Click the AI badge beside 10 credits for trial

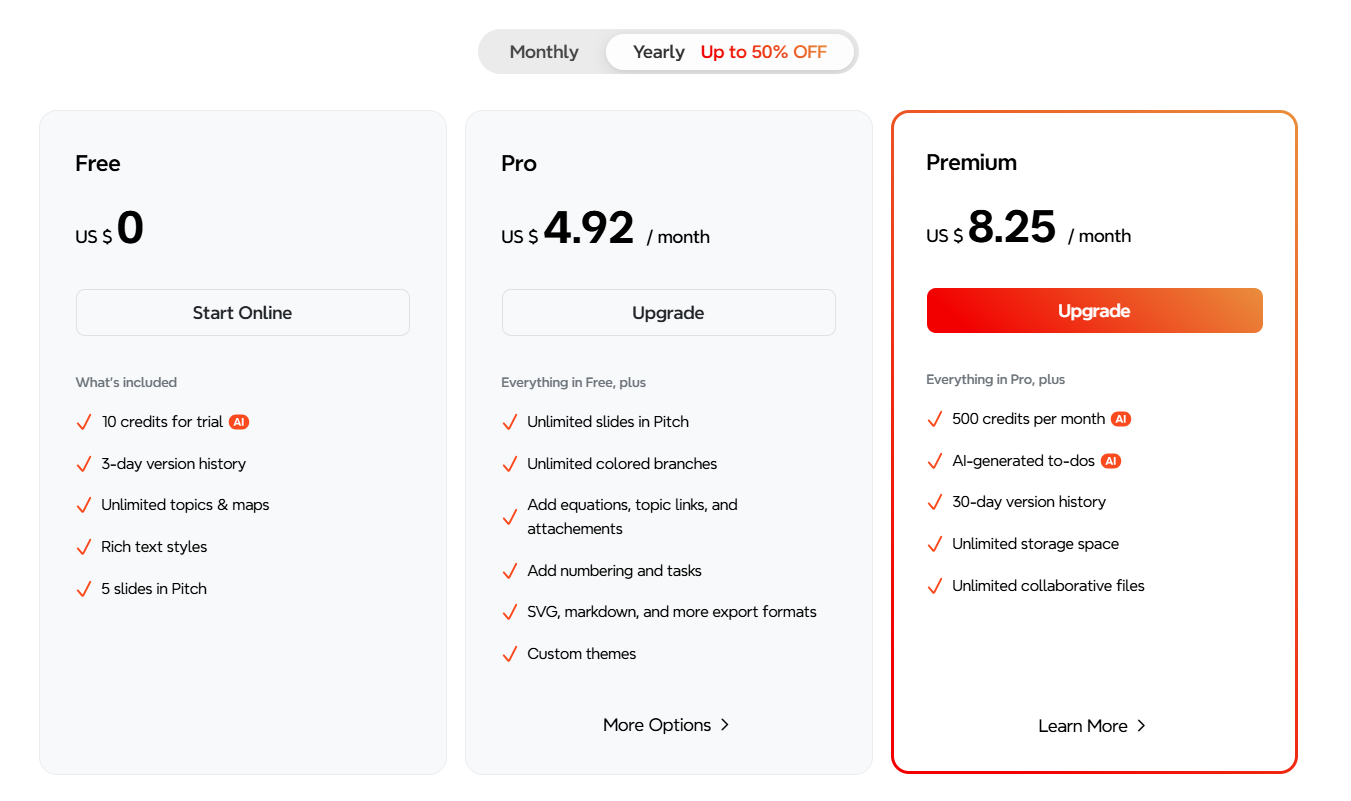click(238, 422)
